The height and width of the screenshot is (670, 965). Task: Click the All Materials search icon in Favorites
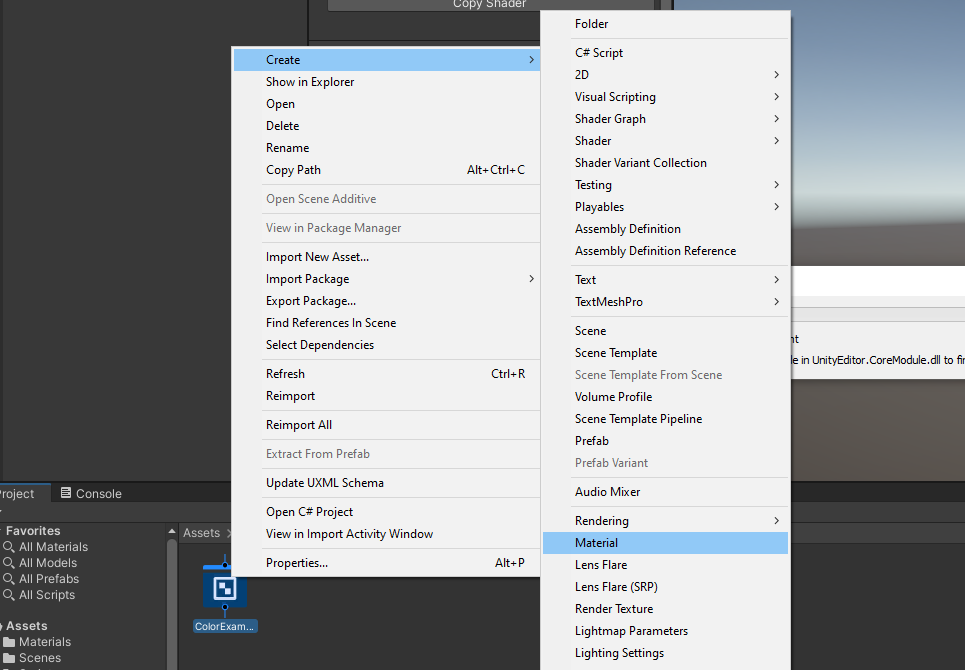pyautogui.click(x=9, y=547)
